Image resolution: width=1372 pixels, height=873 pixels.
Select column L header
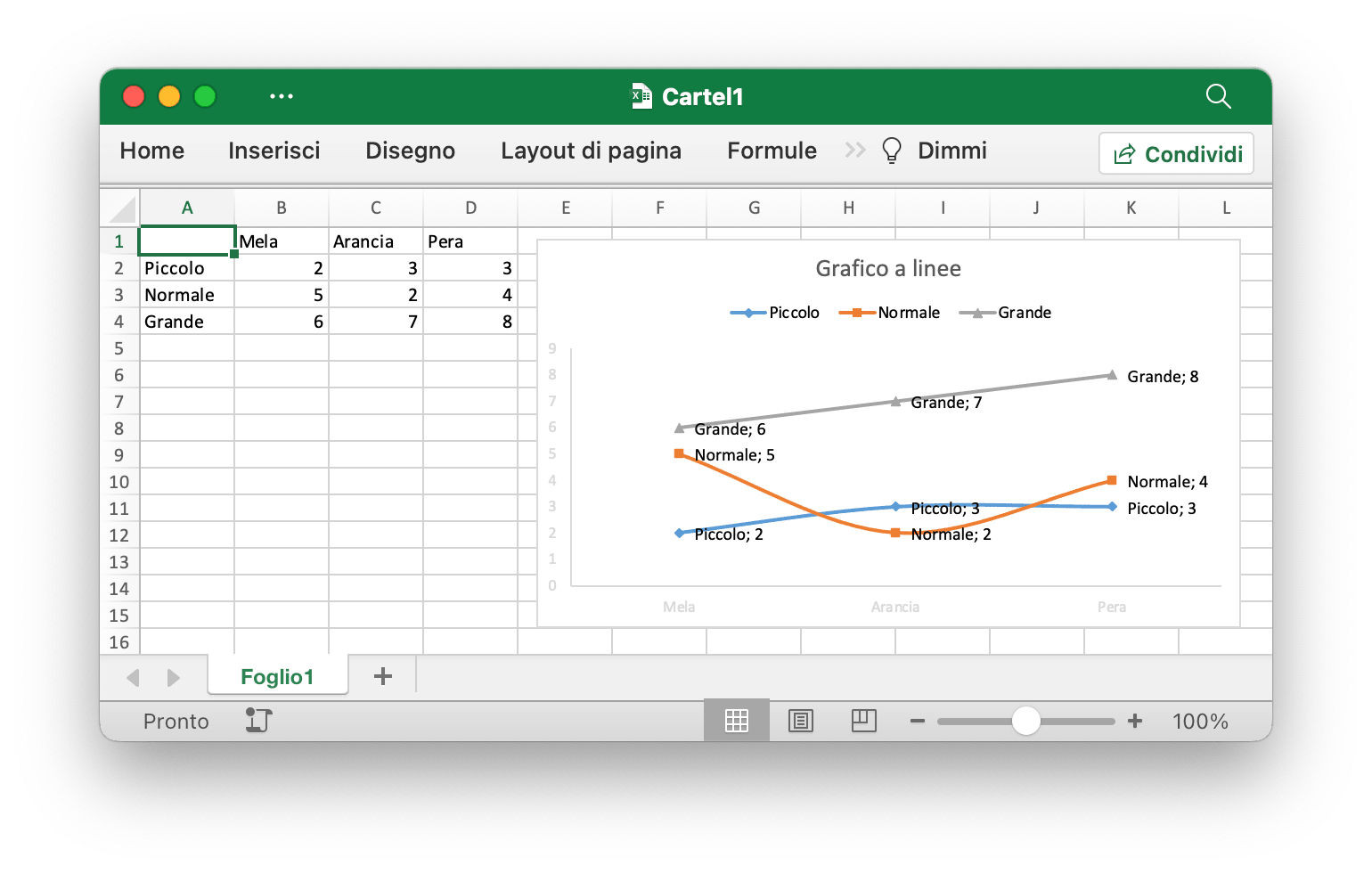pos(1226,208)
